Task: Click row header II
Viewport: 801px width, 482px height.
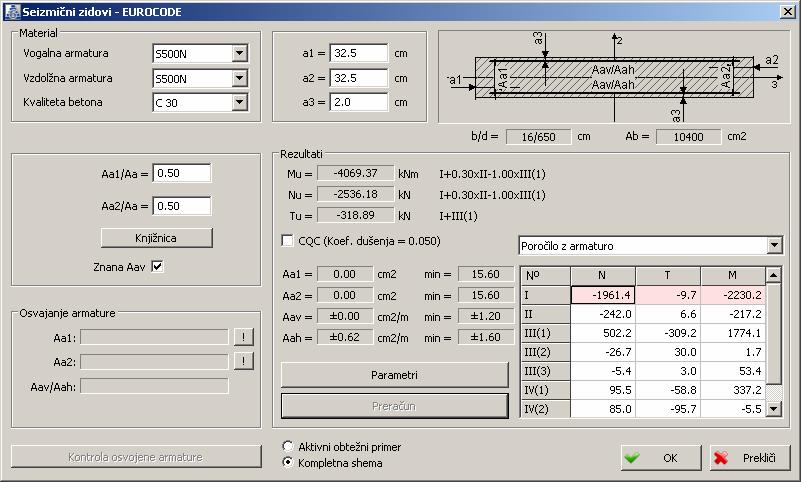Action: 545,314
